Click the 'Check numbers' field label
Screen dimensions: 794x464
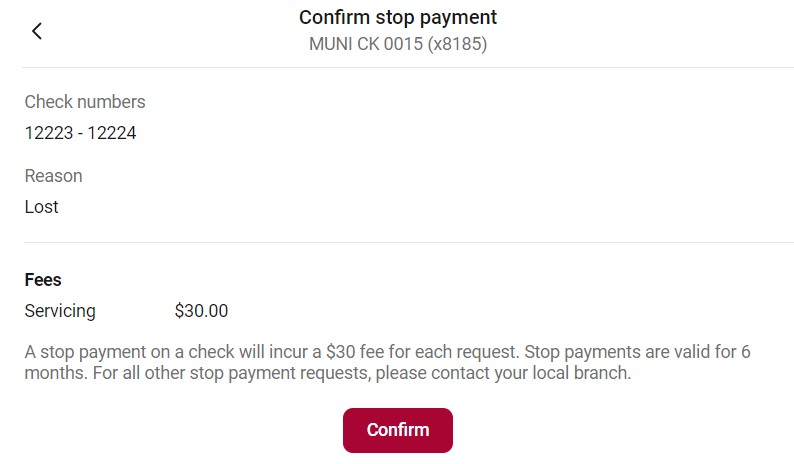click(85, 101)
